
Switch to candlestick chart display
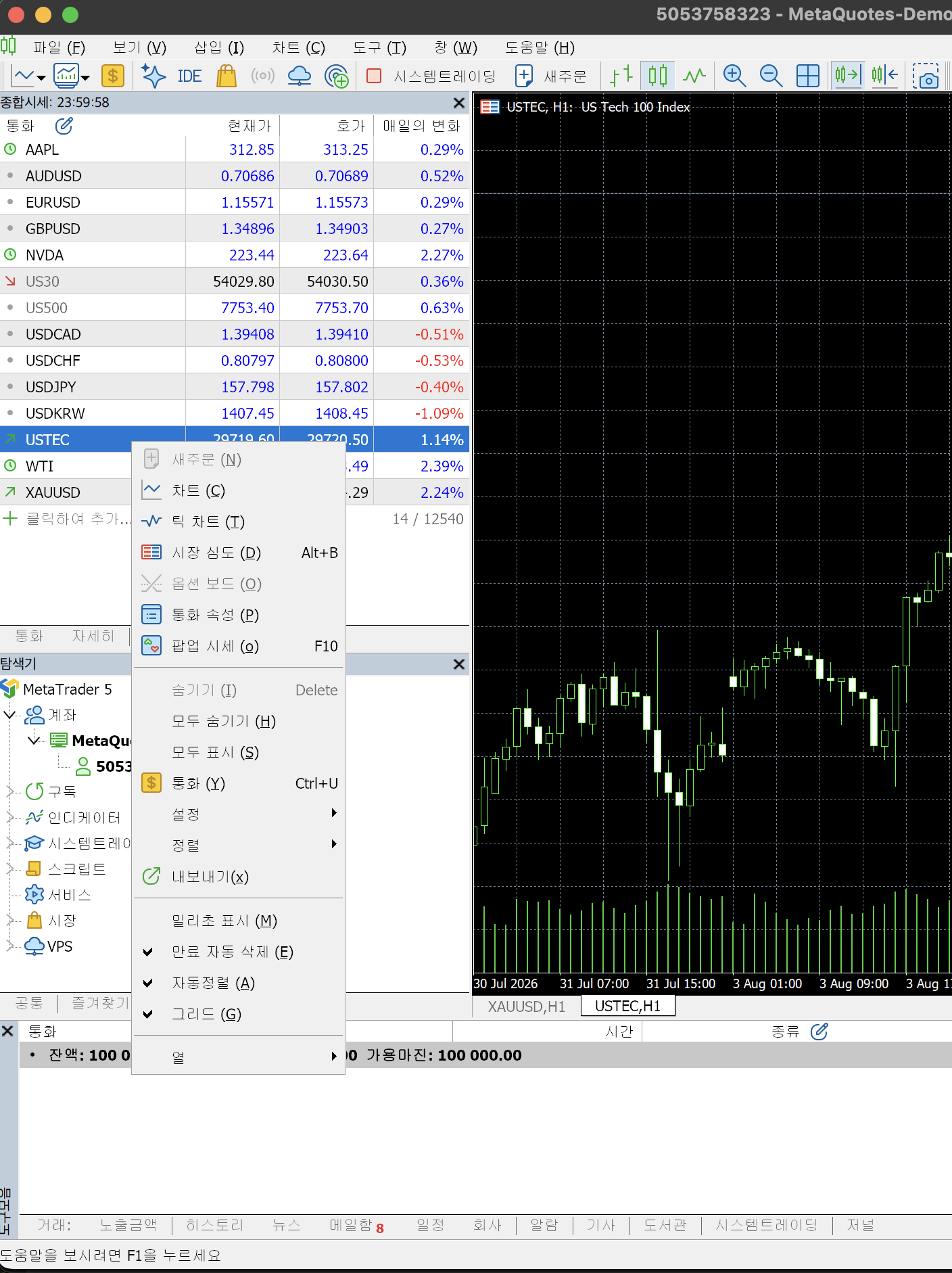click(x=657, y=76)
